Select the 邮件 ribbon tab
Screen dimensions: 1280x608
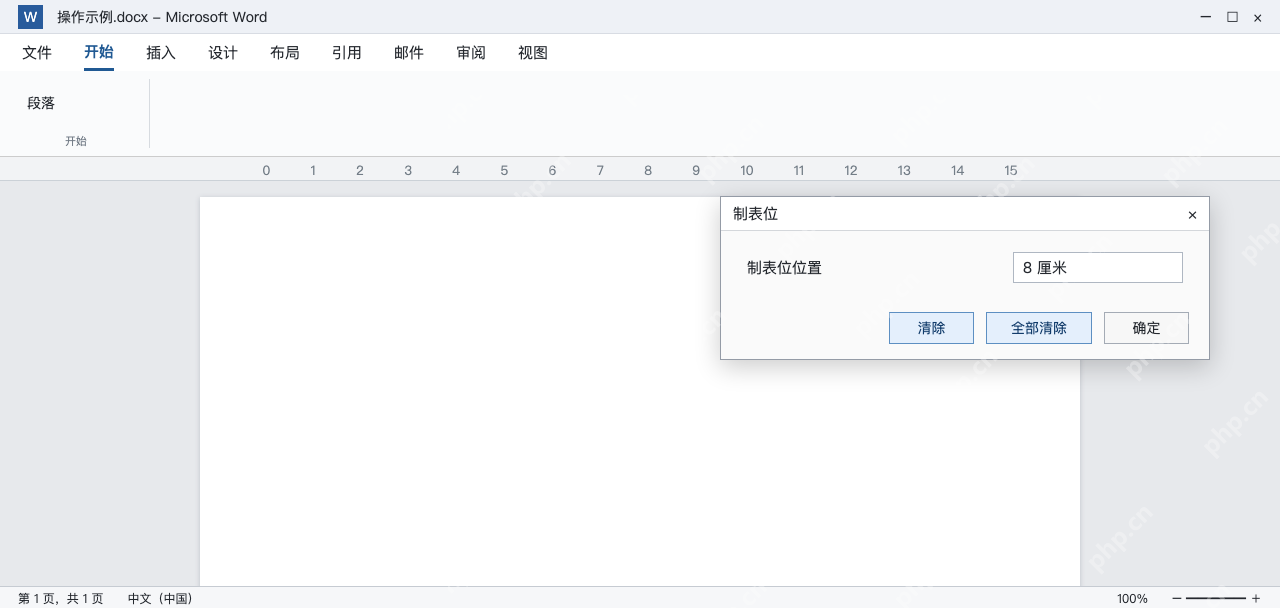409,53
